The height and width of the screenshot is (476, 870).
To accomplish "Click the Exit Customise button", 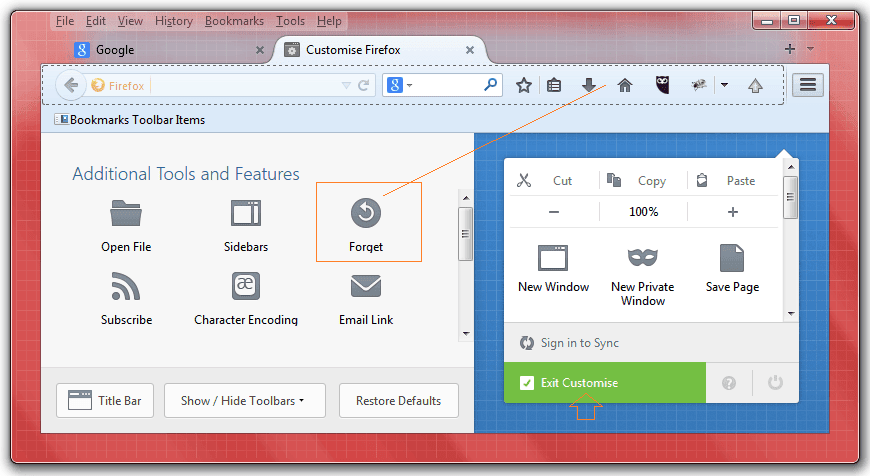I will 605,383.
